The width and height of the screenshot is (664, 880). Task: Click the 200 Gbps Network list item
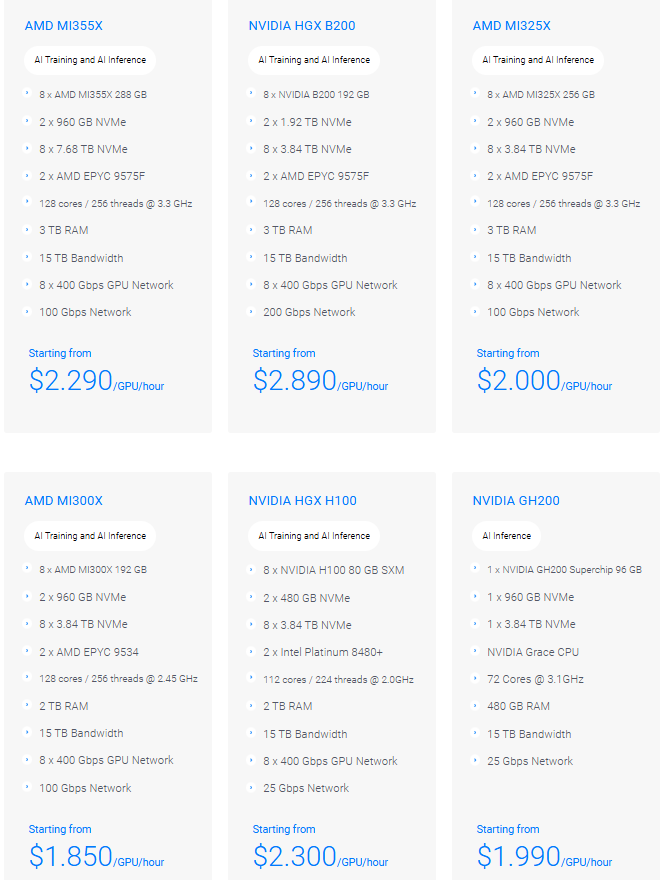click(309, 312)
